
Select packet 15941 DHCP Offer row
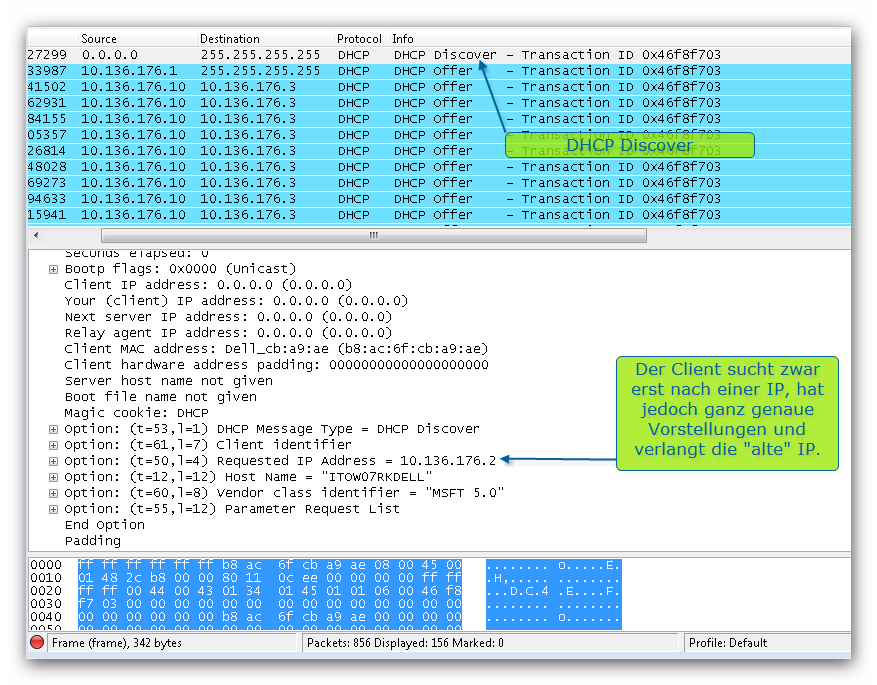[439, 215]
